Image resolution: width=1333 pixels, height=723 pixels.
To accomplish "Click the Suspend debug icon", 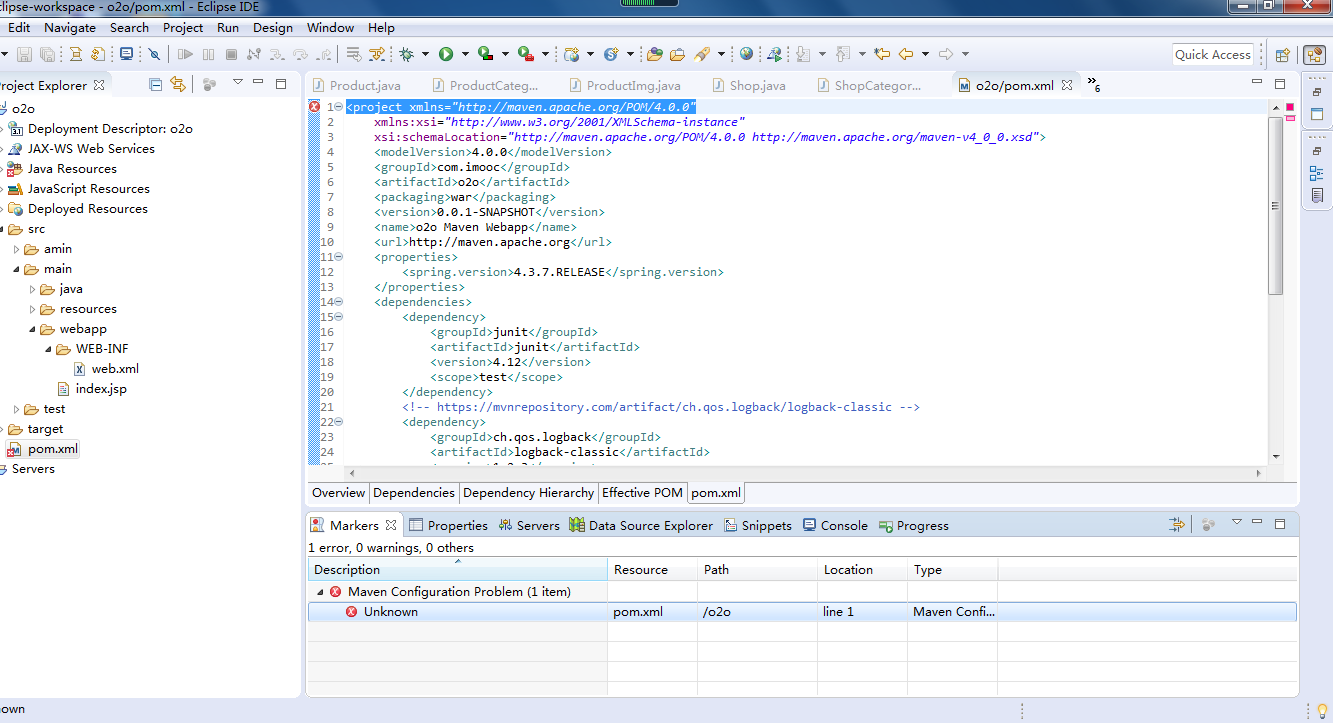I will tap(207, 54).
